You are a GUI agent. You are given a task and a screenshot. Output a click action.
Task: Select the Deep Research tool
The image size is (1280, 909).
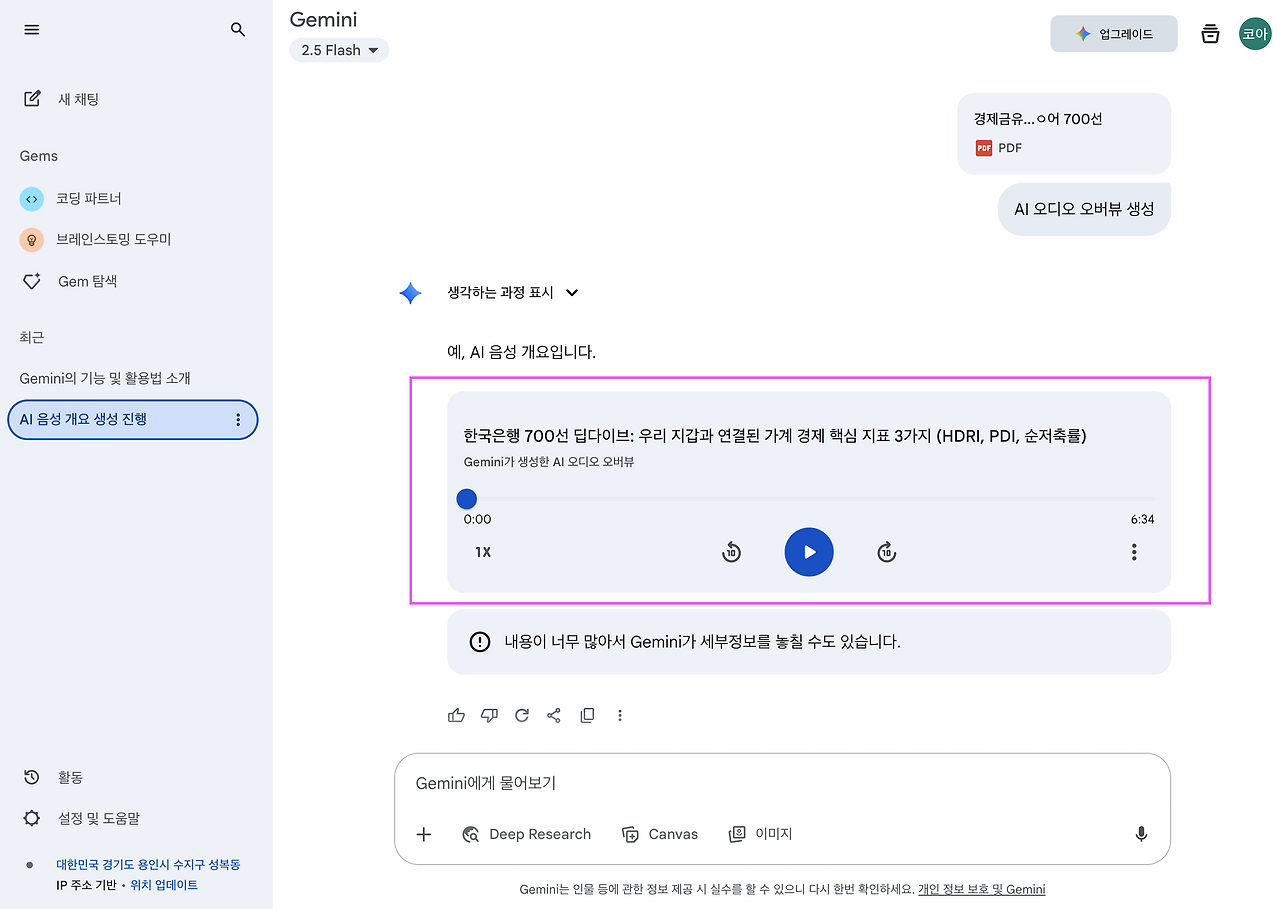526,834
